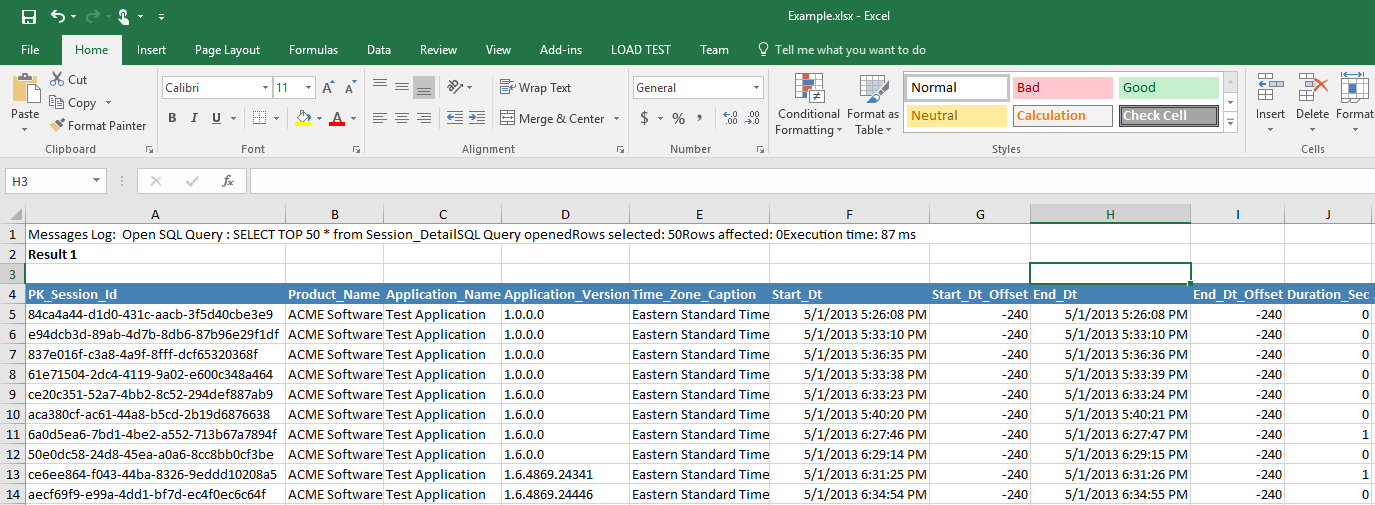Toggle touch/mouse mode icon
The width and height of the screenshot is (1375, 505).
point(124,16)
